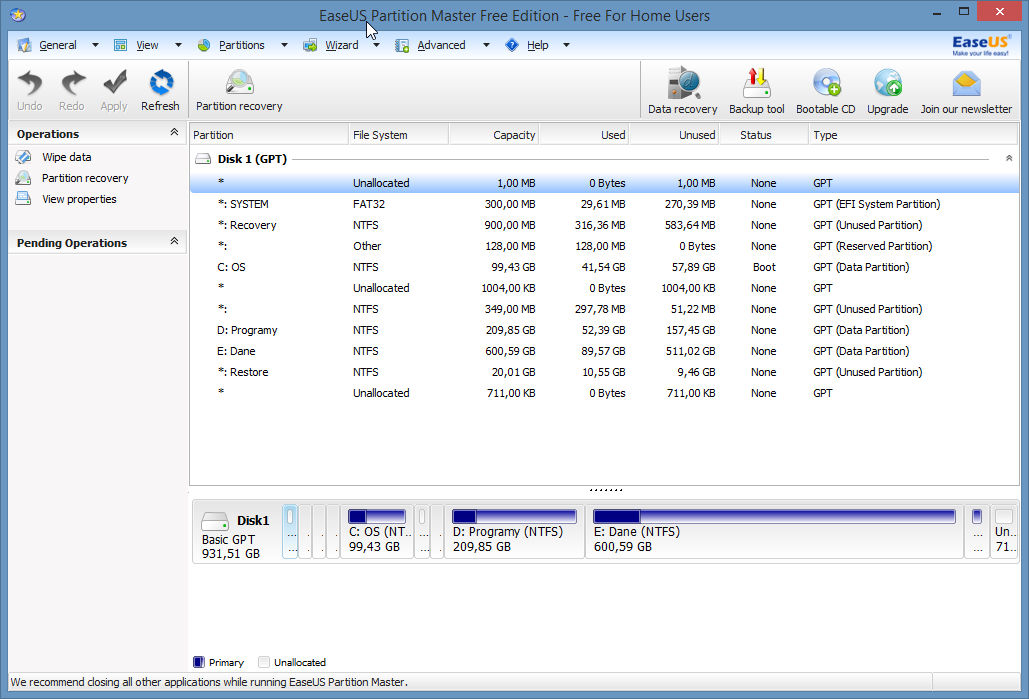The image size is (1029, 699).
Task: Expand the Help dropdown arrow
Action: (566, 45)
